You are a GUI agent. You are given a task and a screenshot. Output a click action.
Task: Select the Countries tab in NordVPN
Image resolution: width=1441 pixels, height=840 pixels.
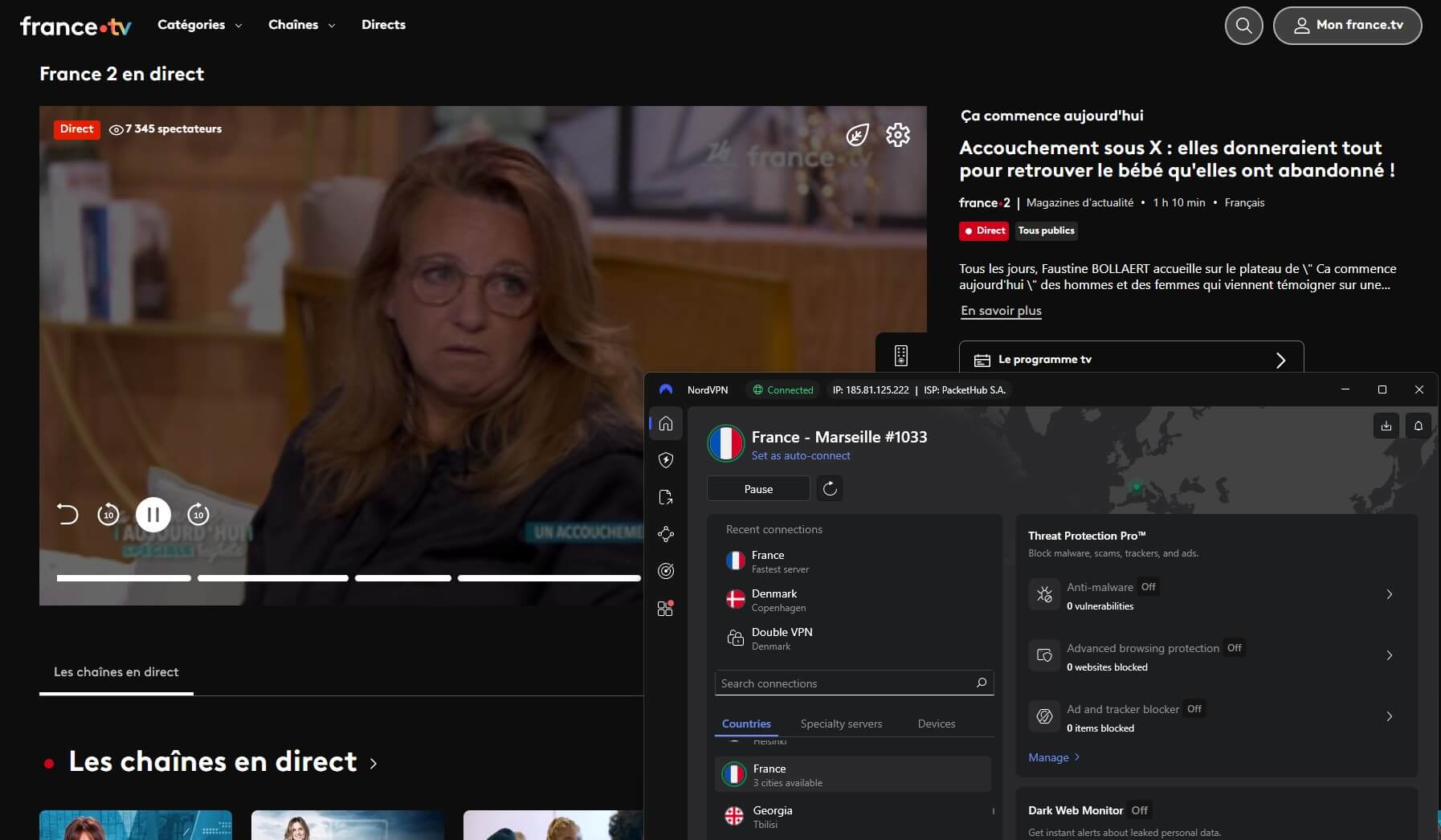point(746,724)
